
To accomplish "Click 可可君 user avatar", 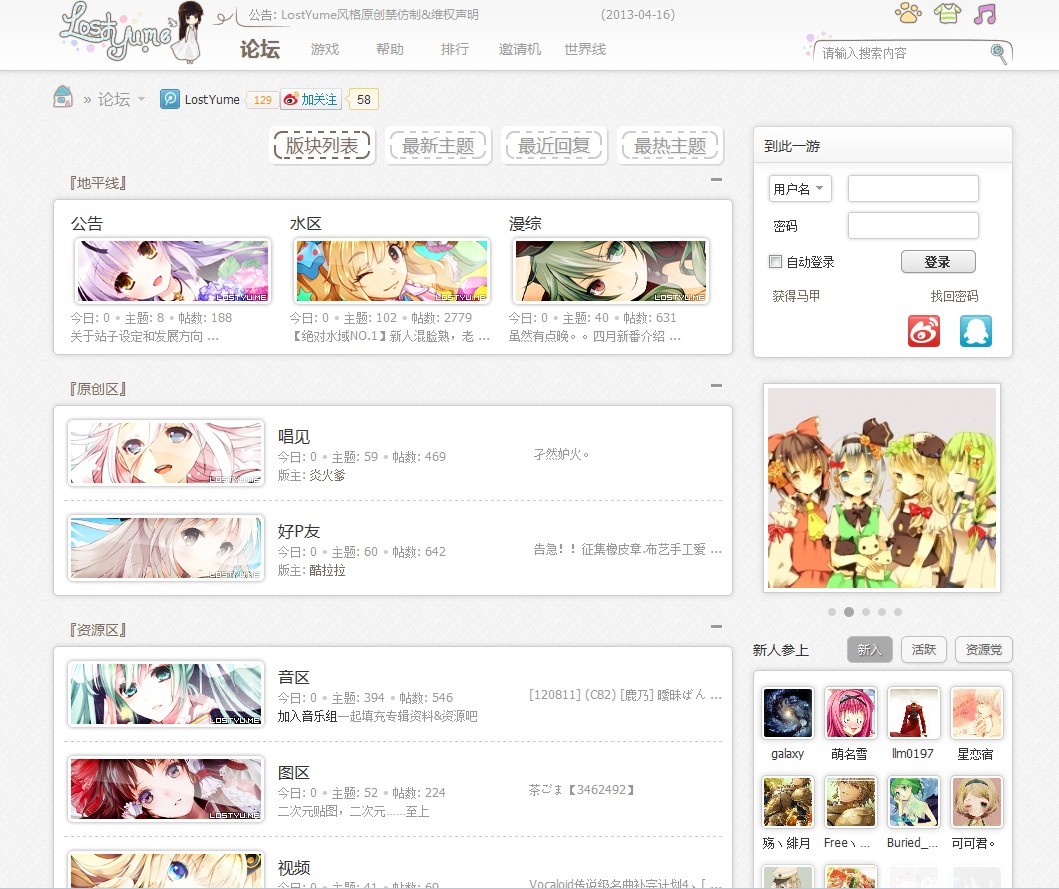I will pos(977,802).
